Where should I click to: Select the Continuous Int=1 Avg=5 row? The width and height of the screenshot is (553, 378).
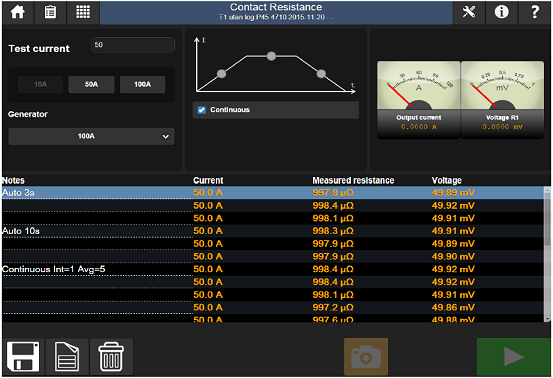click(273, 269)
